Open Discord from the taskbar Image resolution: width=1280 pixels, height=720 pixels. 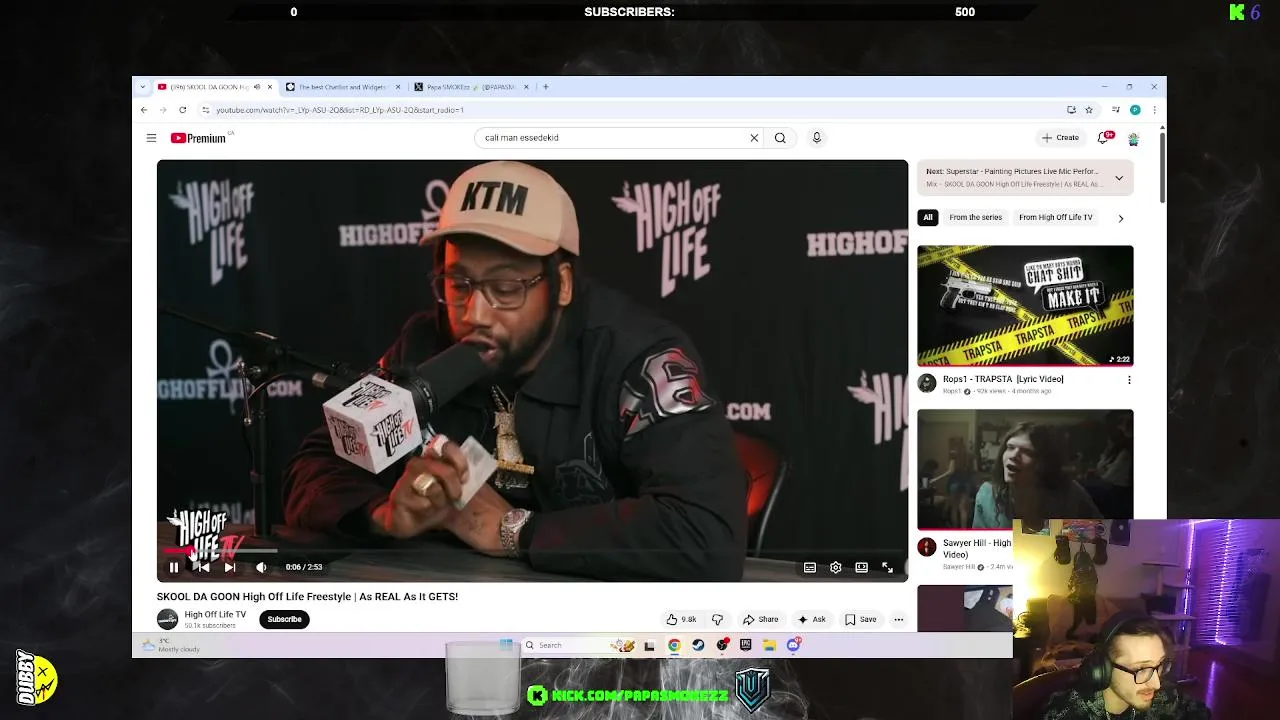(794, 645)
